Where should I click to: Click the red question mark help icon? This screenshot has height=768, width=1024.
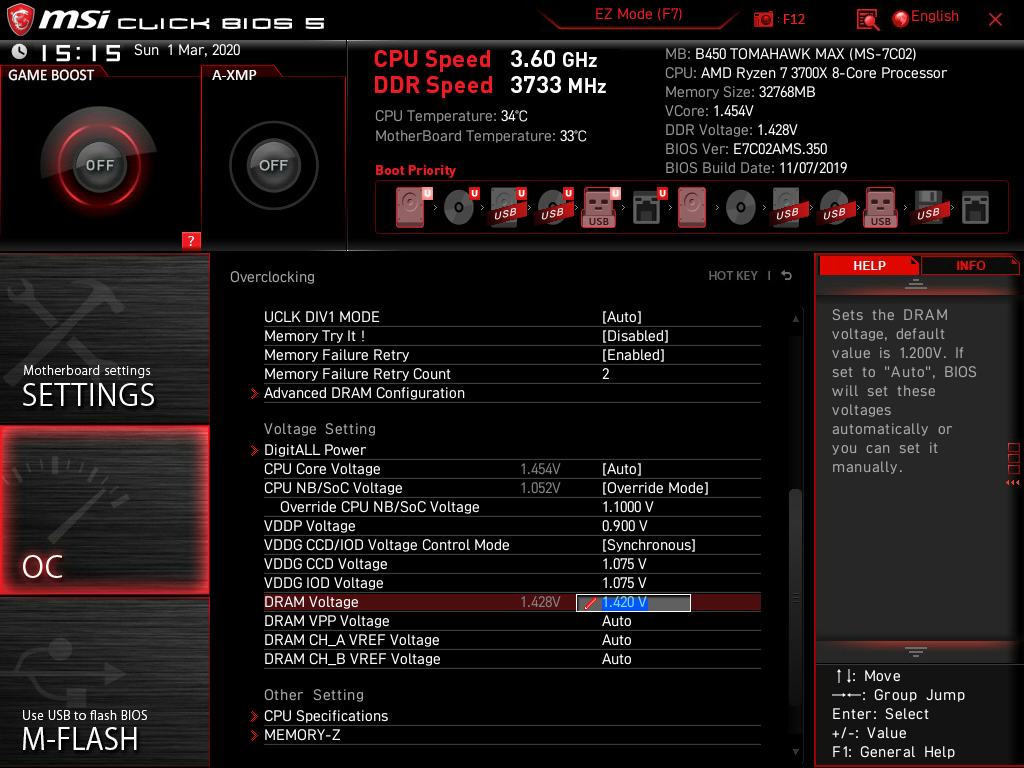tap(191, 240)
